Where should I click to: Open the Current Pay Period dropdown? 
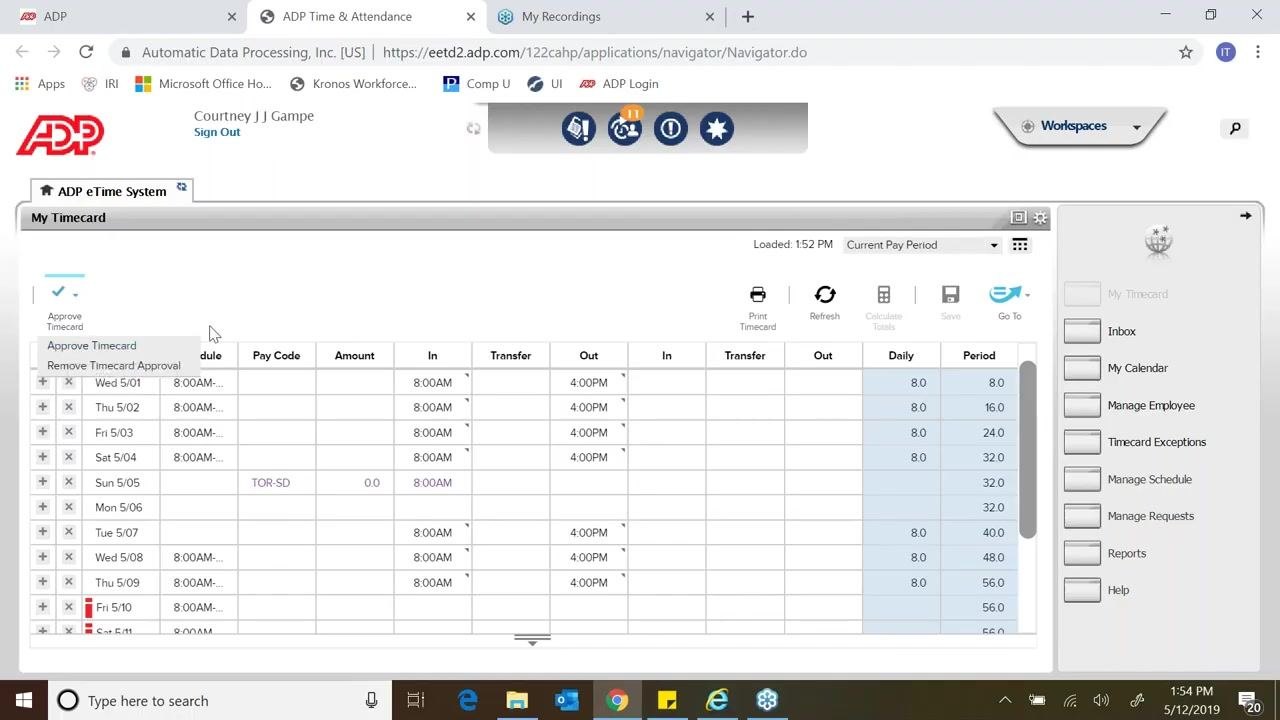pos(922,245)
